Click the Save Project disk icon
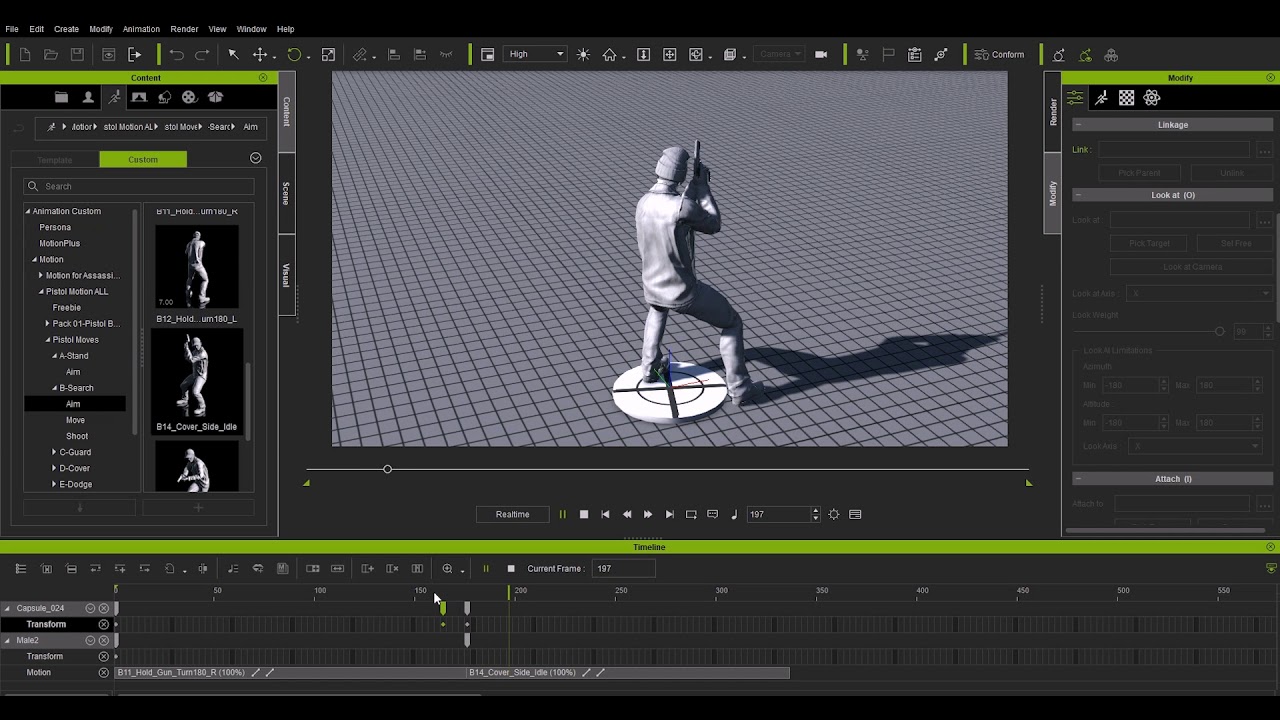 click(77, 55)
